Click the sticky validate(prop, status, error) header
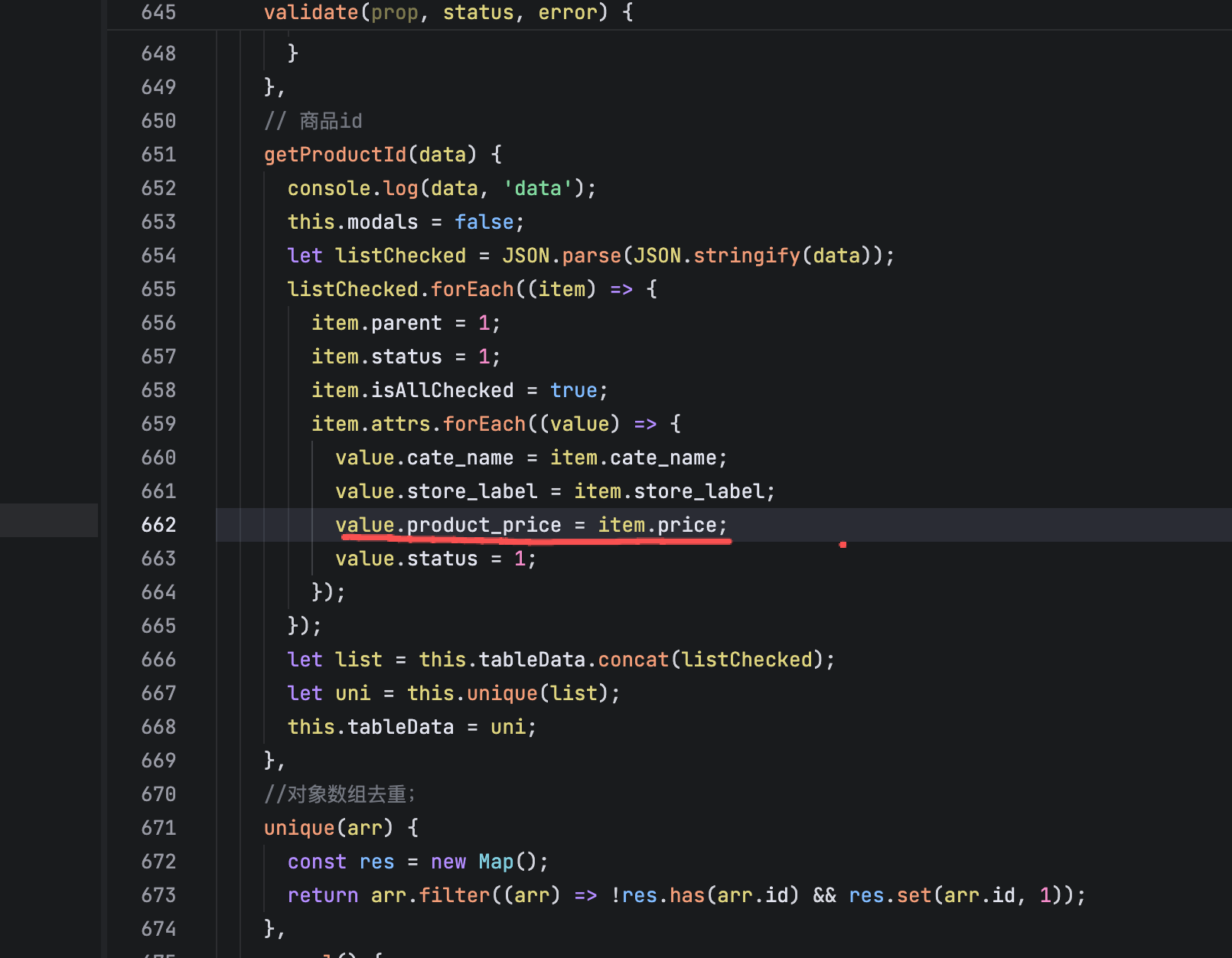 448,13
